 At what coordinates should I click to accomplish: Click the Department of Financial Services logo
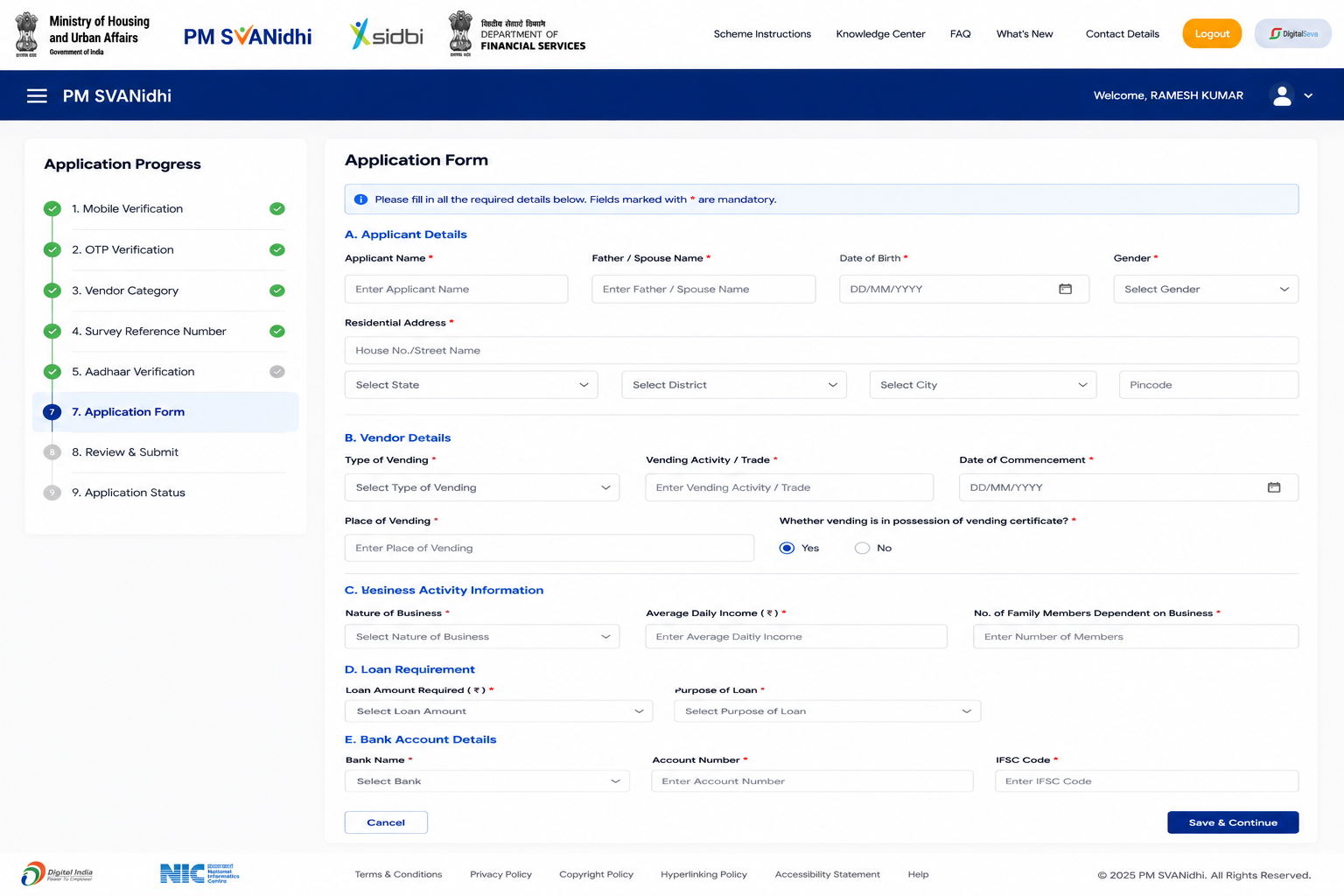[x=516, y=34]
